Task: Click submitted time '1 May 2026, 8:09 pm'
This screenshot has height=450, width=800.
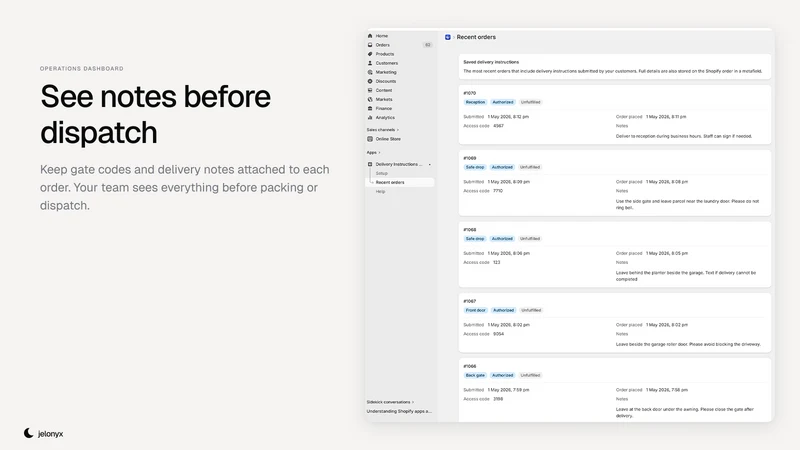Action: [508, 182]
